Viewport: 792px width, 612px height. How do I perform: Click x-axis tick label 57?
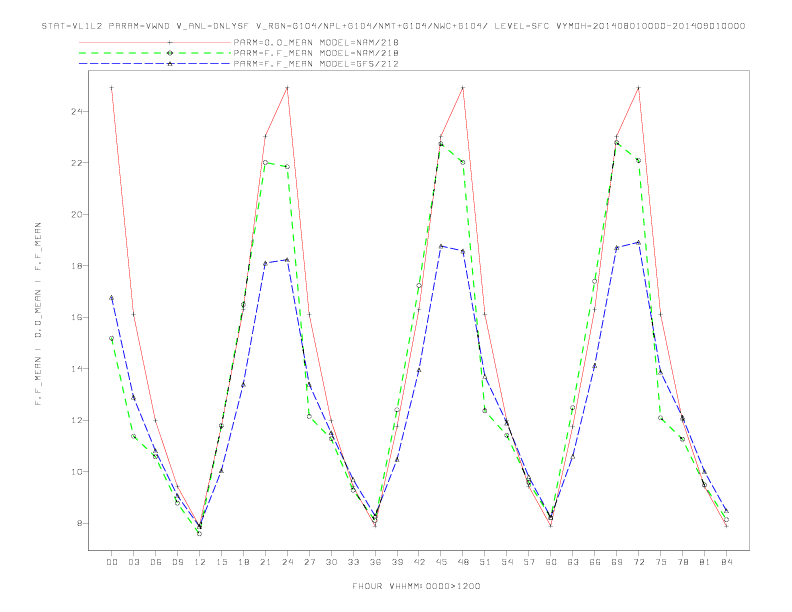[x=529, y=562]
